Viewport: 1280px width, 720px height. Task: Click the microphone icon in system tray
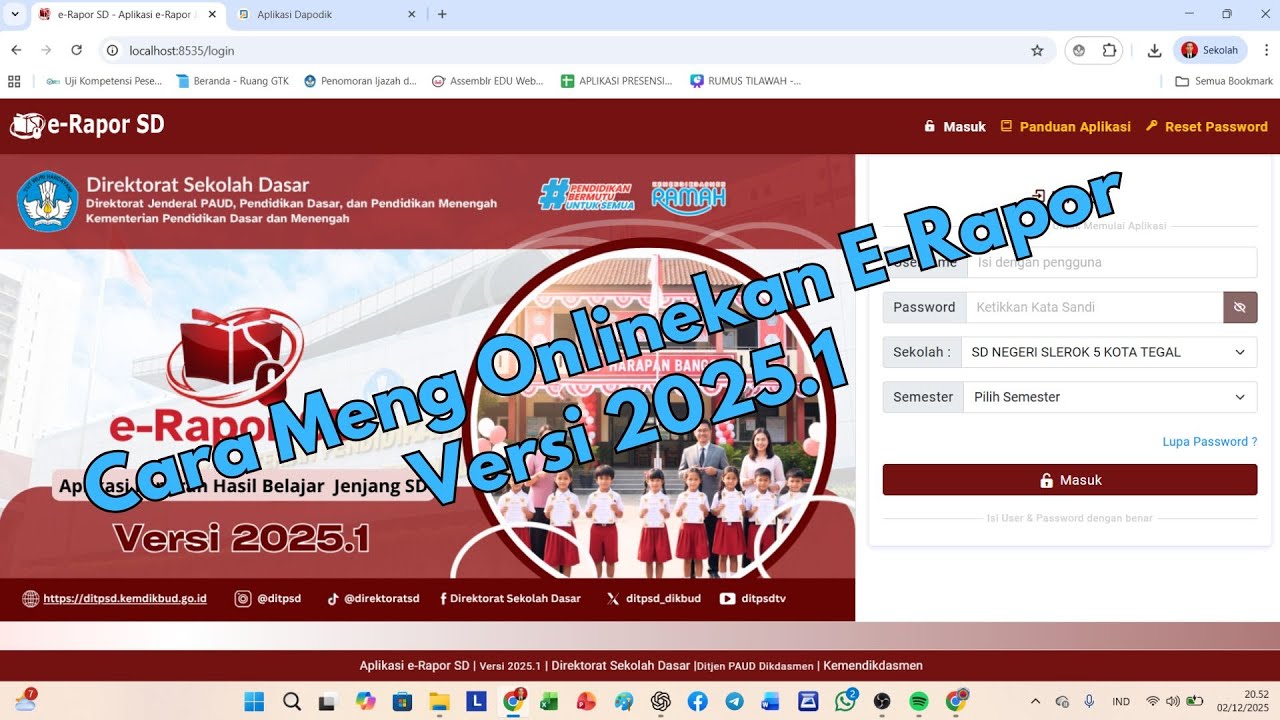(x=1089, y=701)
